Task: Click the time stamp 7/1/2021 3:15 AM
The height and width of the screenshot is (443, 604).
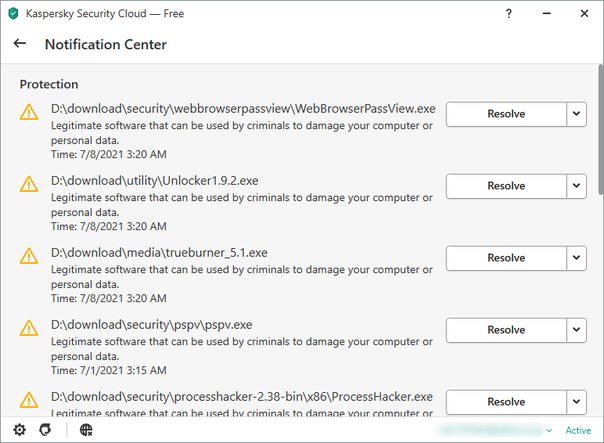Action: (x=123, y=370)
